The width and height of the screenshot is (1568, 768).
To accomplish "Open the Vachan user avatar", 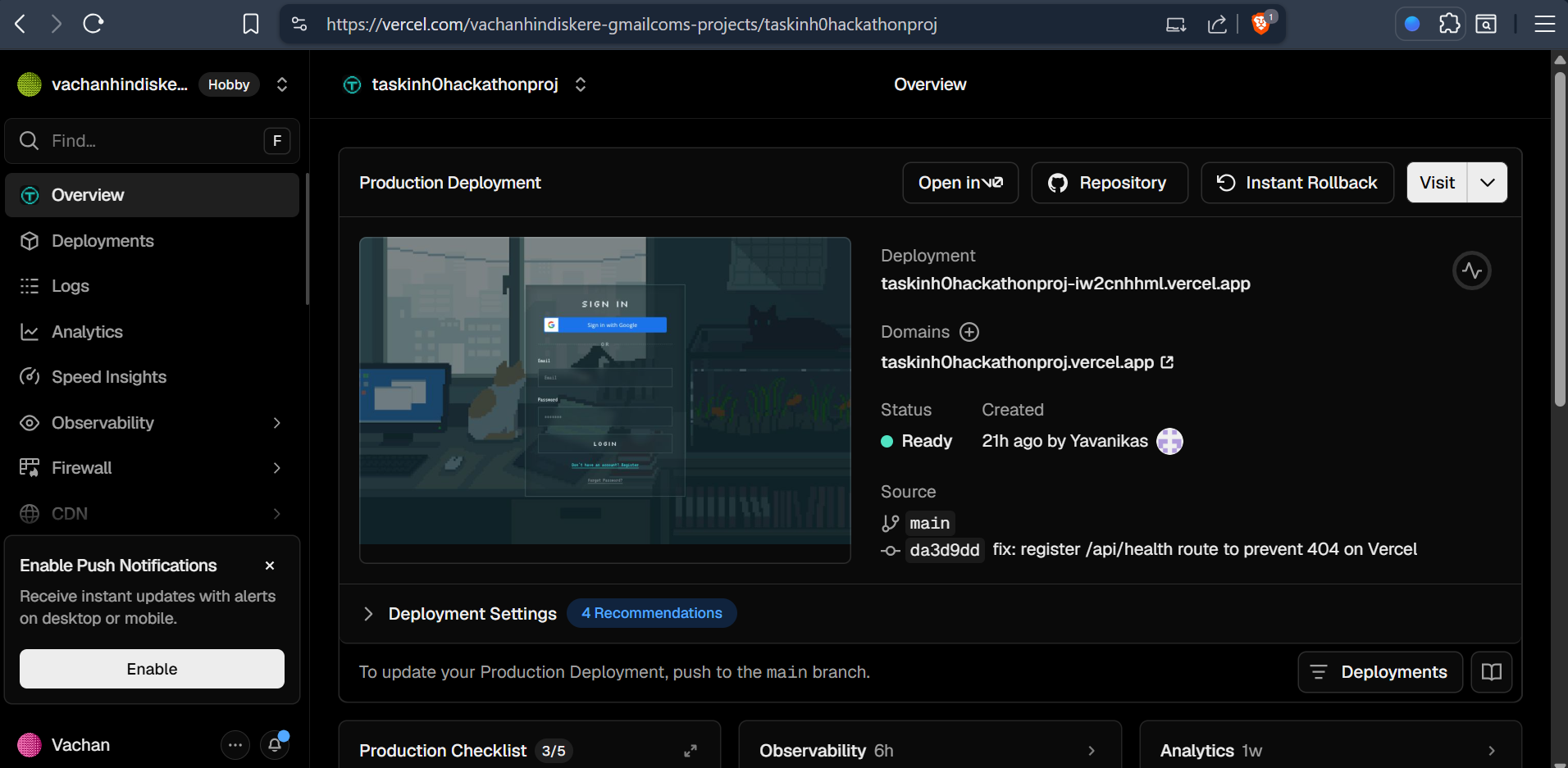I will tap(30, 745).
